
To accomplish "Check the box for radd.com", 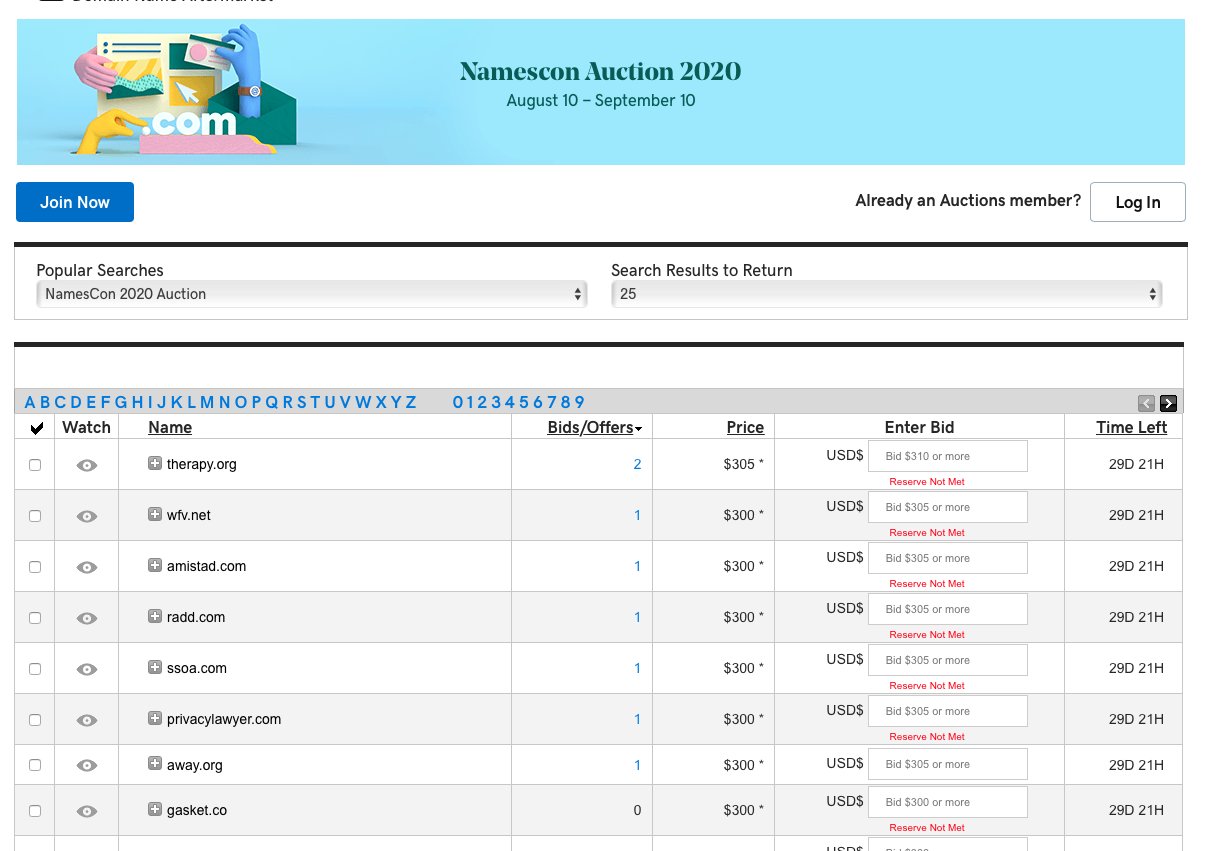I will point(35,618).
